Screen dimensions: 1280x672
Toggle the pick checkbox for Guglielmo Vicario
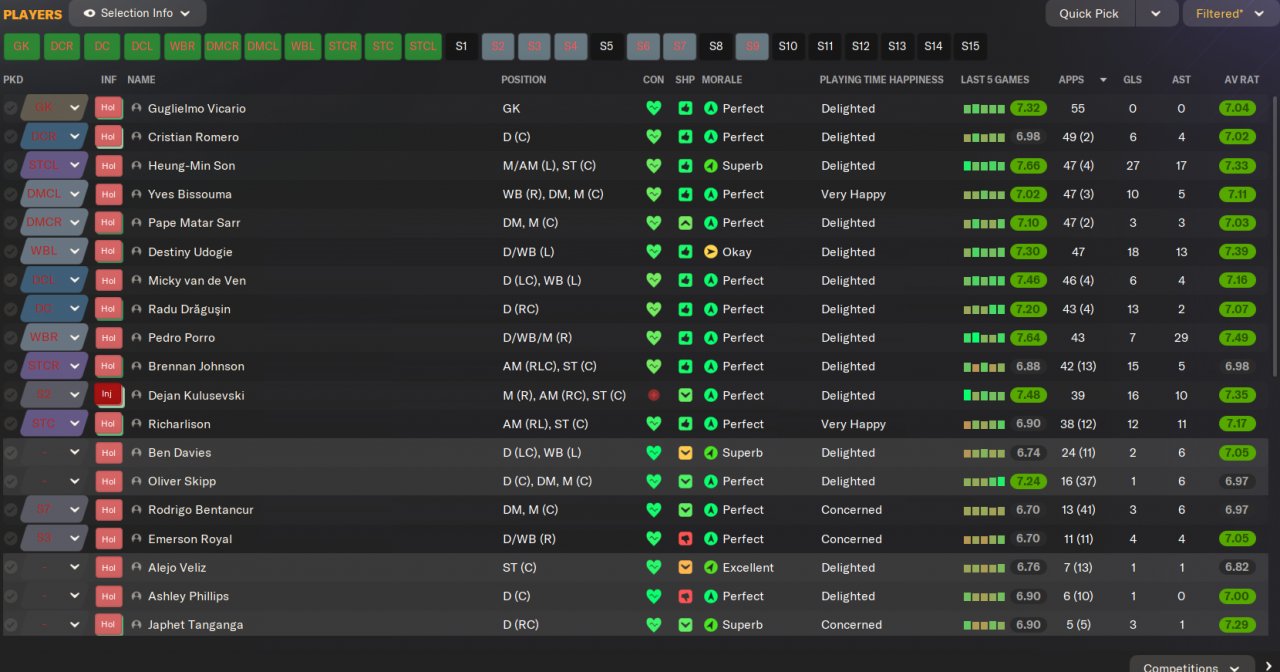[x=10, y=108]
